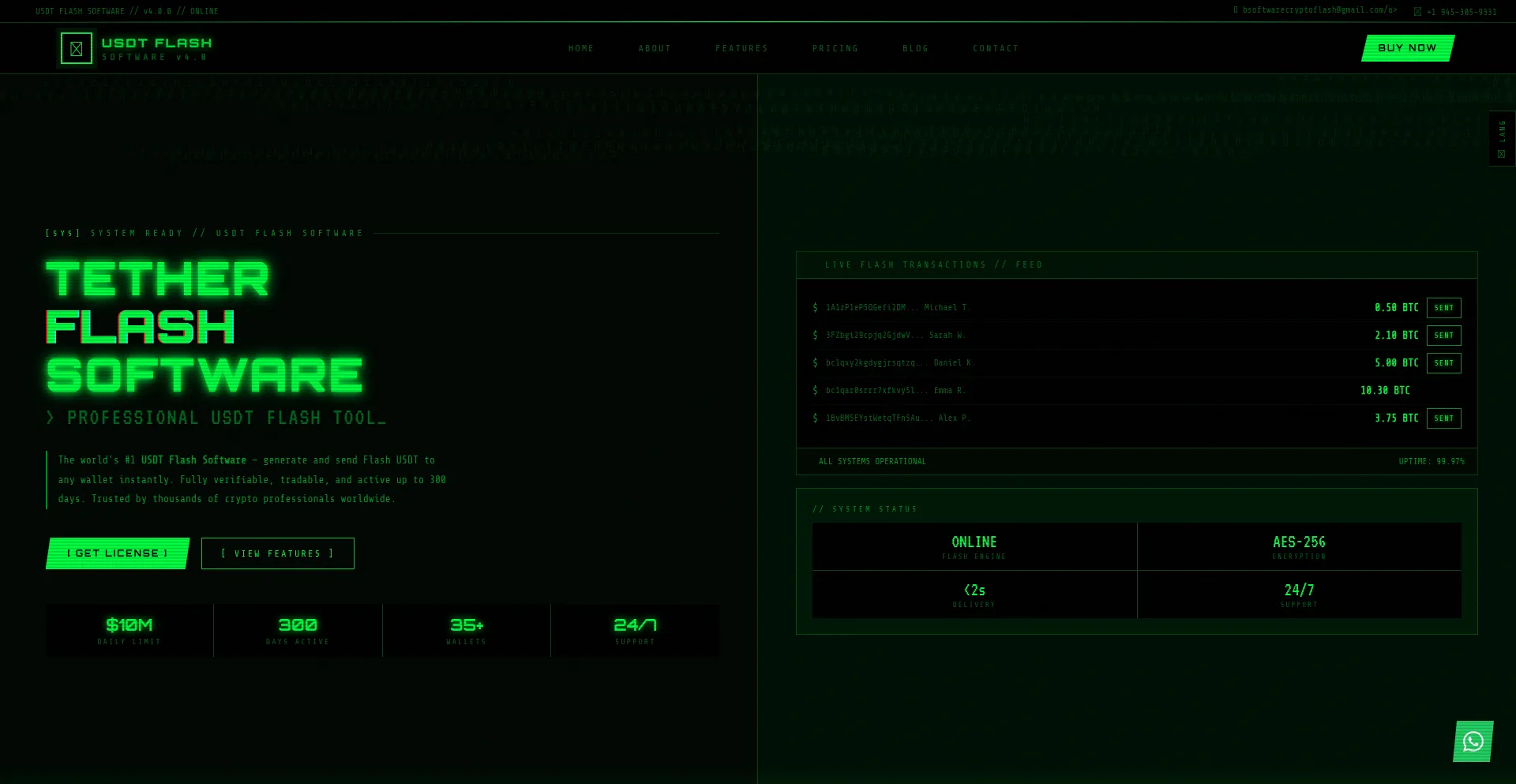Click the address 3FZbgi29cpjq2GjdwV... Sarah W.

coord(895,335)
